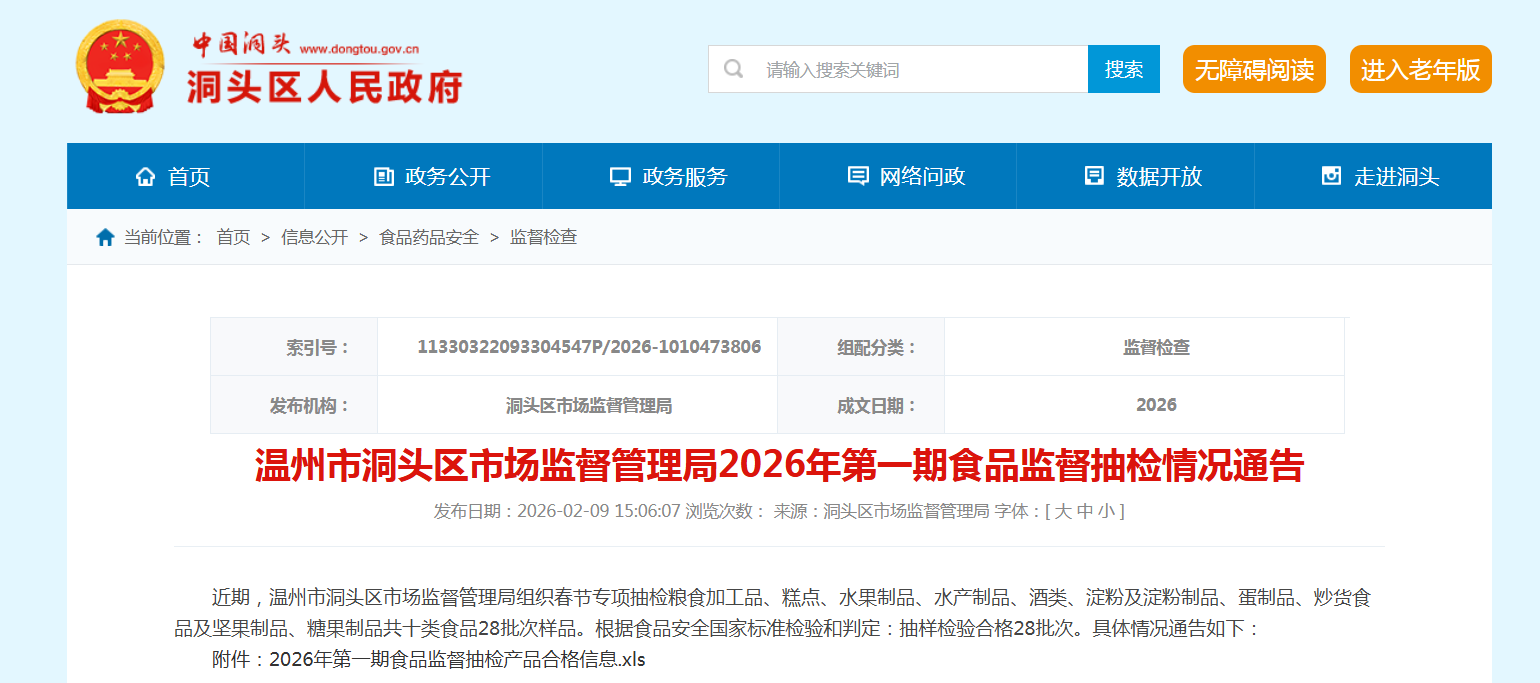
Task: Open the 数据开放 menu item
Action: 1159,177
